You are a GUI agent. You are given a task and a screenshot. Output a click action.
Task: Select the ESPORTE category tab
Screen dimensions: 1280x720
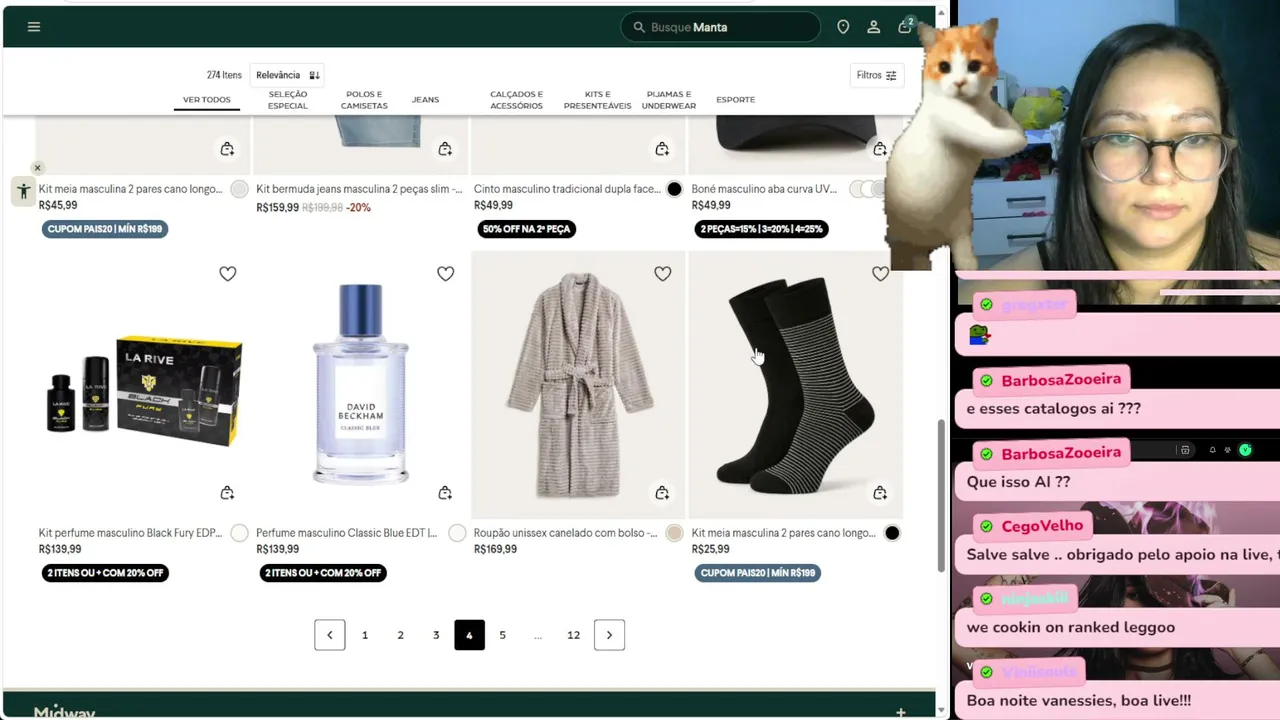click(735, 100)
